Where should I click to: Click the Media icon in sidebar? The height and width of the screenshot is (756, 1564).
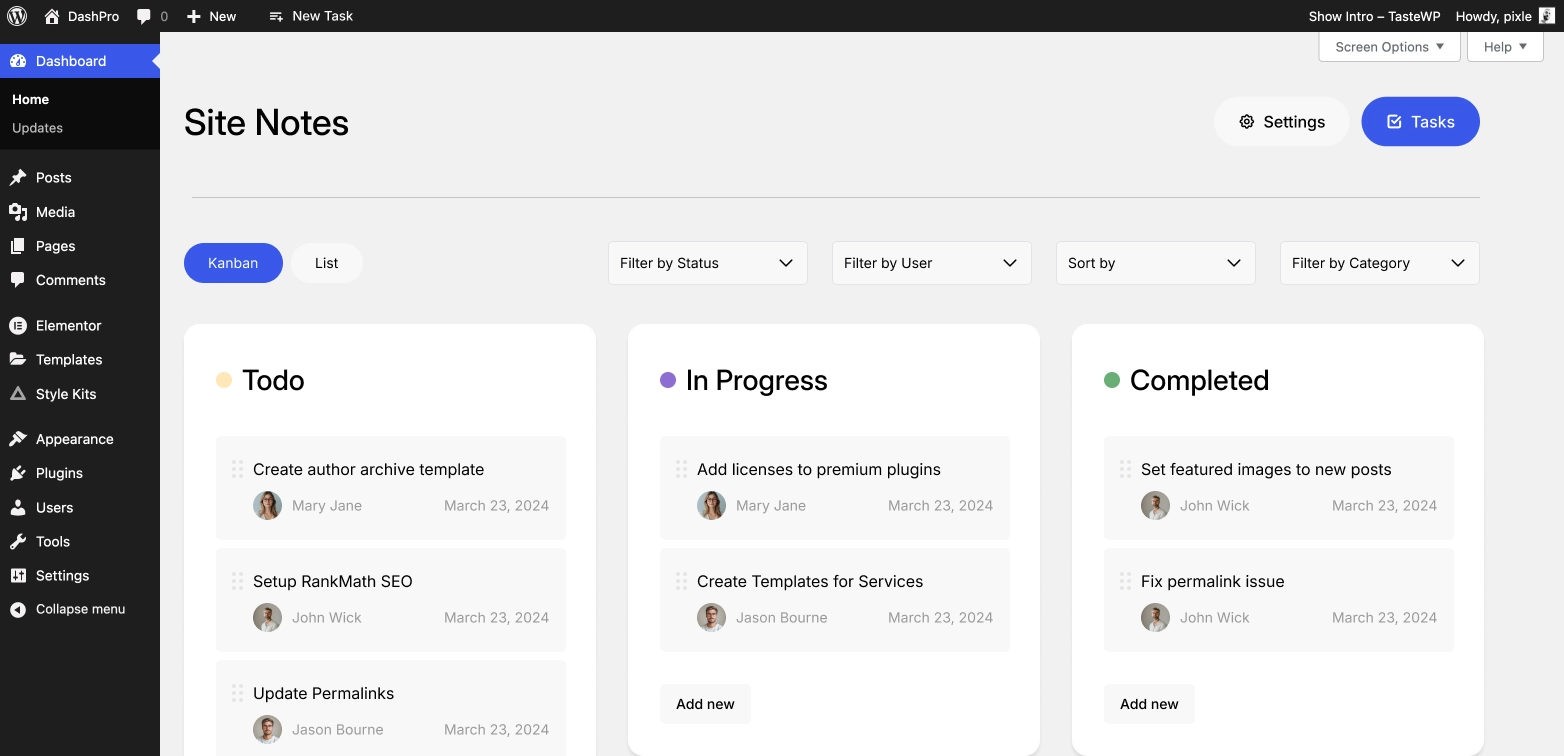click(x=18, y=212)
